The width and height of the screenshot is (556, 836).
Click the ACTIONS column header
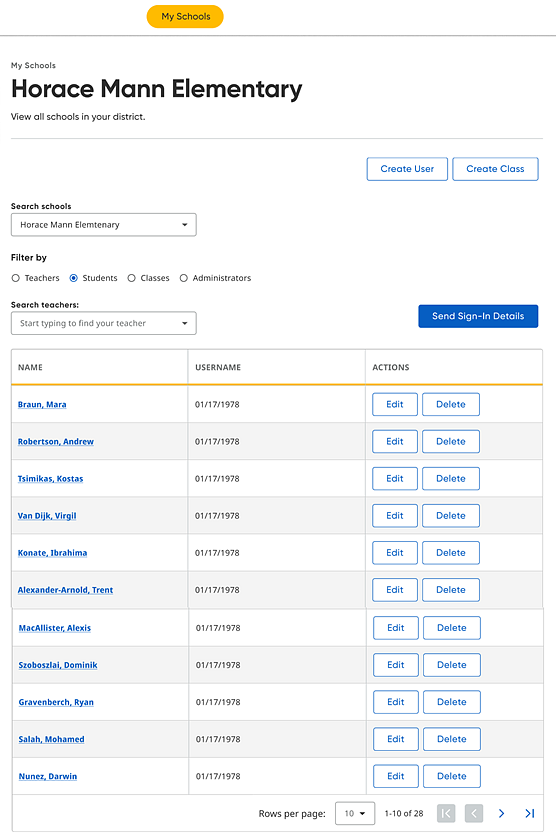tap(391, 367)
